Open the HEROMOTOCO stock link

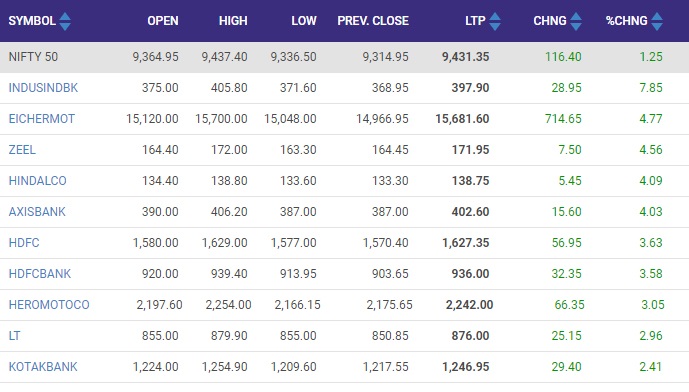[x=49, y=305]
